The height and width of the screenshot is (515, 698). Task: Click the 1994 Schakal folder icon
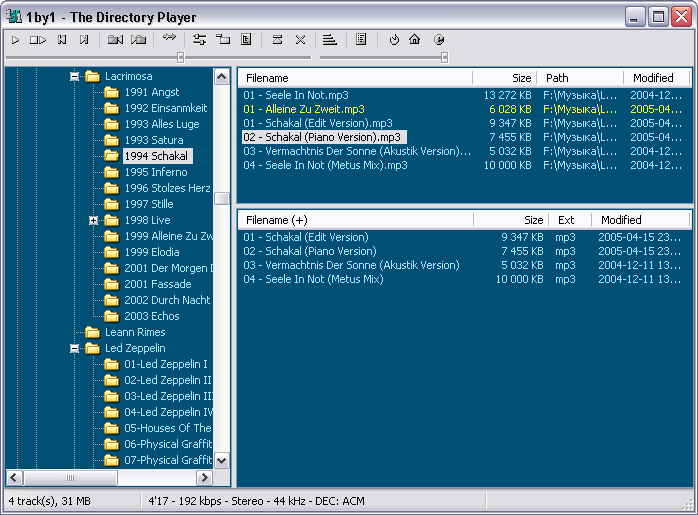coord(111,156)
